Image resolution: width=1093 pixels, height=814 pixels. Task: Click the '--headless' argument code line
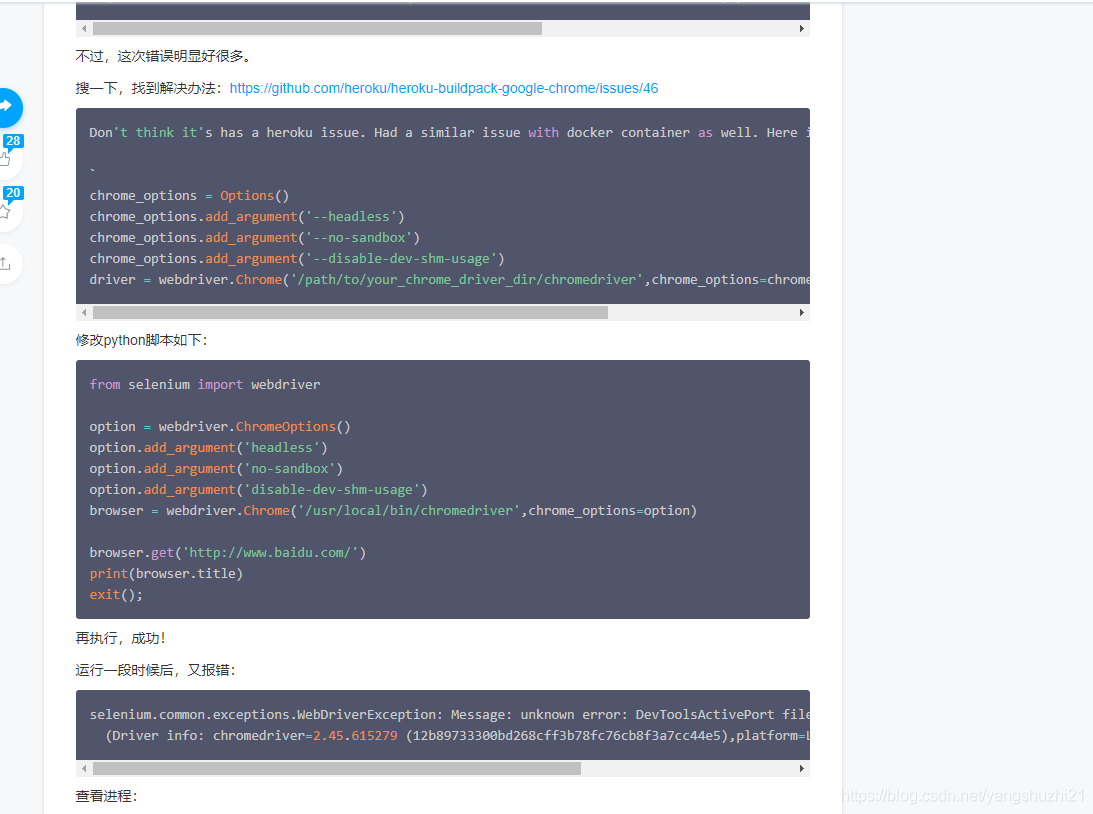point(247,217)
